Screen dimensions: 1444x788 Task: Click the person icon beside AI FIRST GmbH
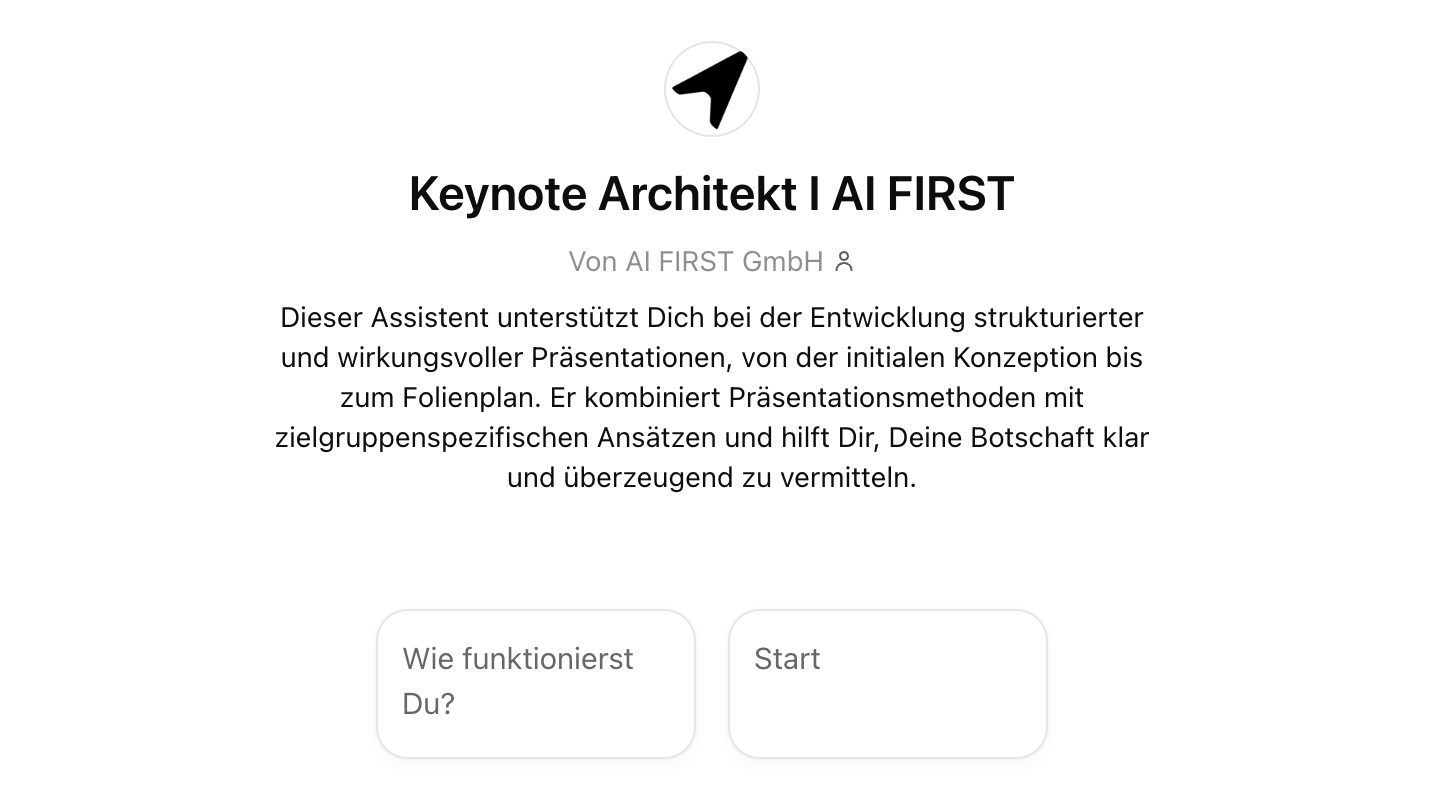point(845,262)
